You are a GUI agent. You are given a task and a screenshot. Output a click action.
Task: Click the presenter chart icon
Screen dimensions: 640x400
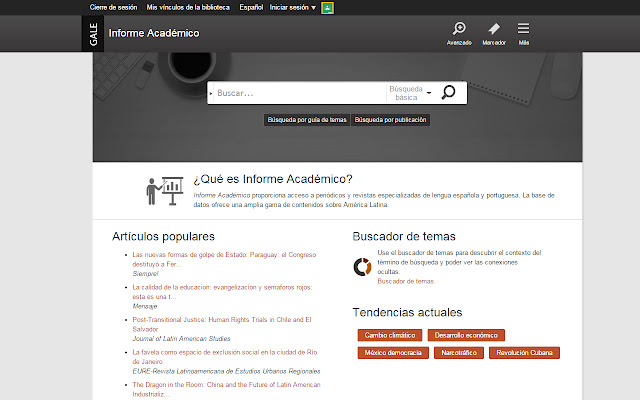pos(165,191)
